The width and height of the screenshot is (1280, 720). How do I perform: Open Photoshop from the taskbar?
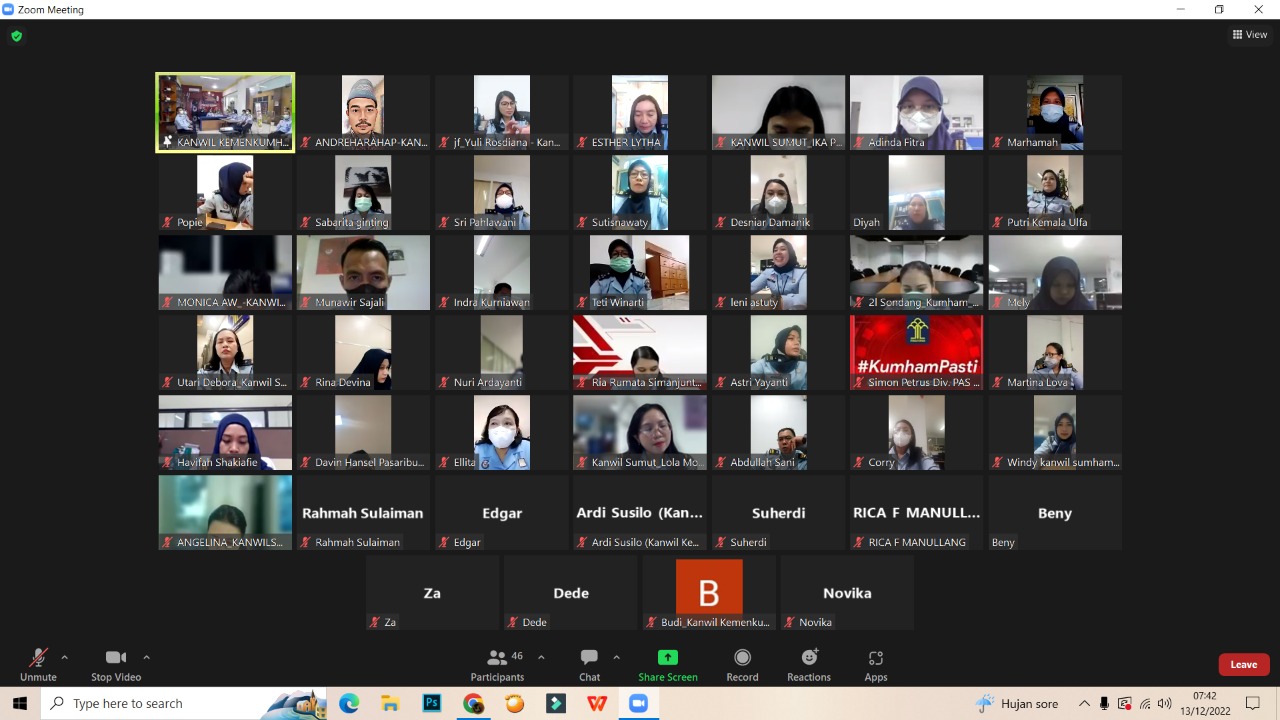(432, 704)
